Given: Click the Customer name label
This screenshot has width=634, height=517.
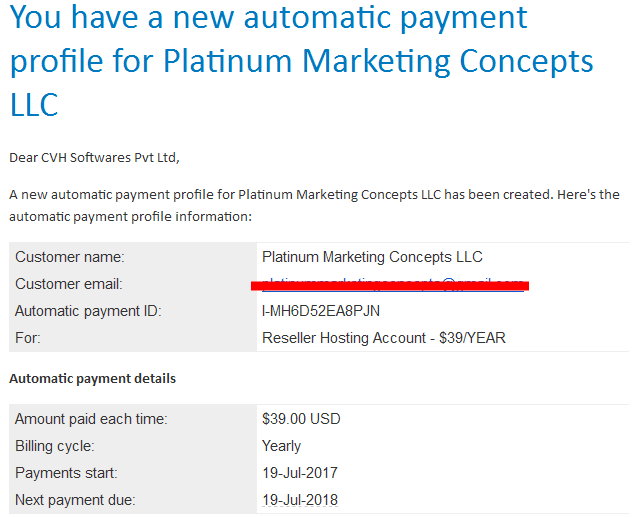Looking at the screenshot, I should pyautogui.click(x=70, y=257).
